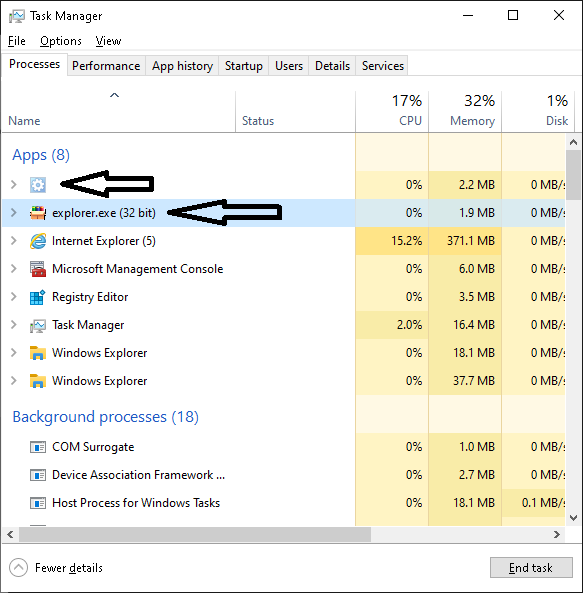Click the explorer.exe (32 bit) process icon
The image size is (583, 593).
38,213
